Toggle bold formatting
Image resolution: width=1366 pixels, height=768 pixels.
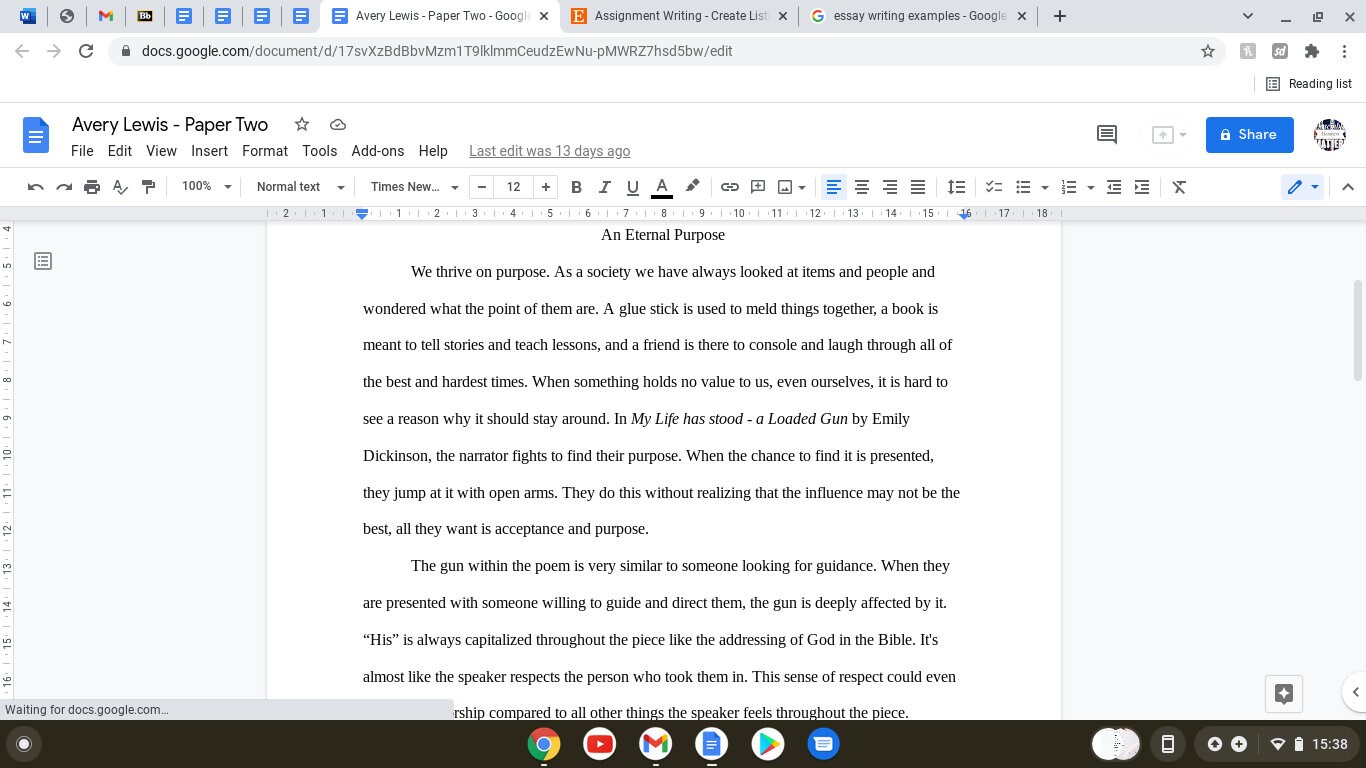[576, 187]
